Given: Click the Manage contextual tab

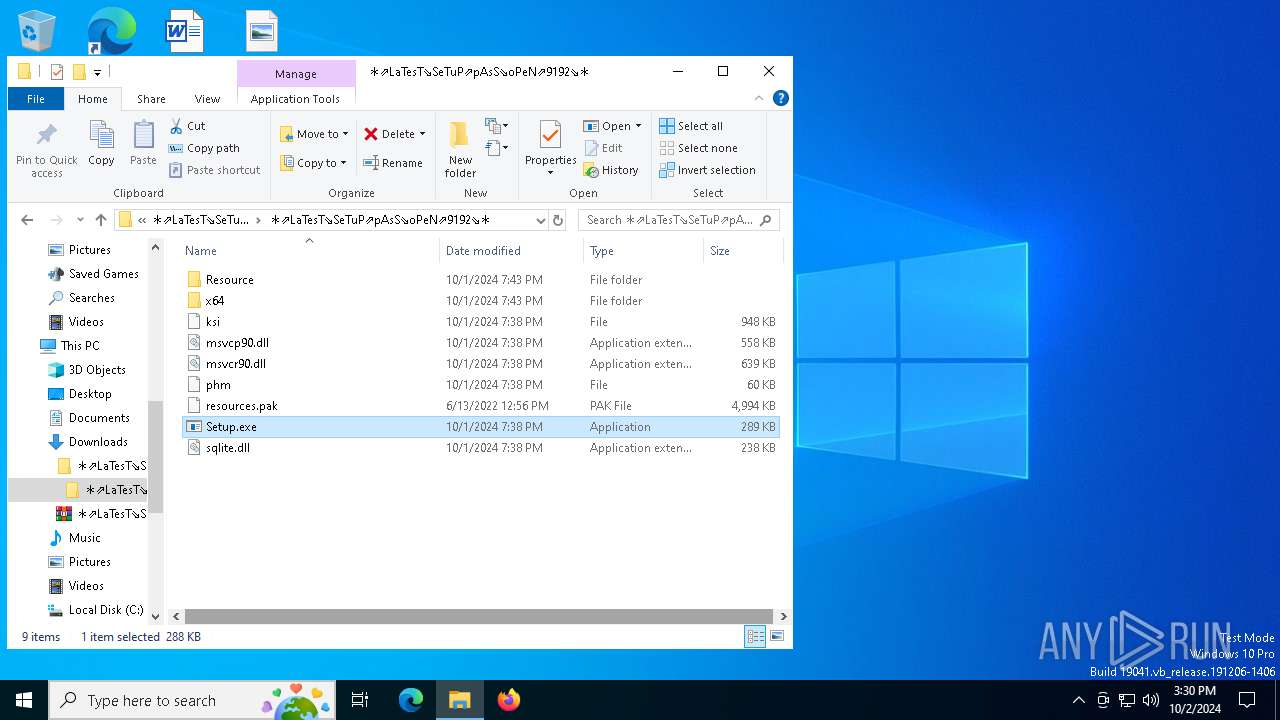Looking at the screenshot, I should coord(296,74).
